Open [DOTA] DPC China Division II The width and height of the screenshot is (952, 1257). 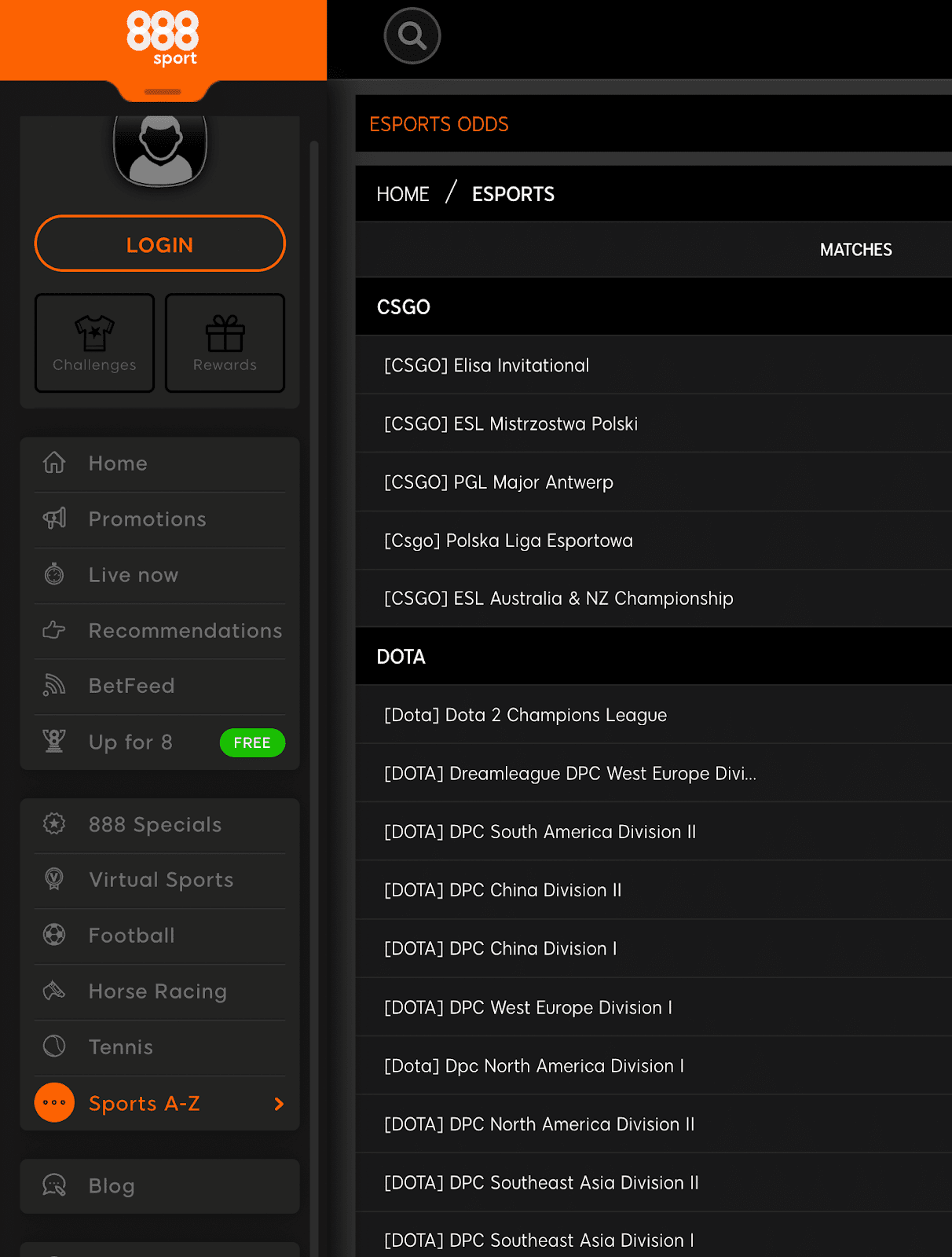654,890
